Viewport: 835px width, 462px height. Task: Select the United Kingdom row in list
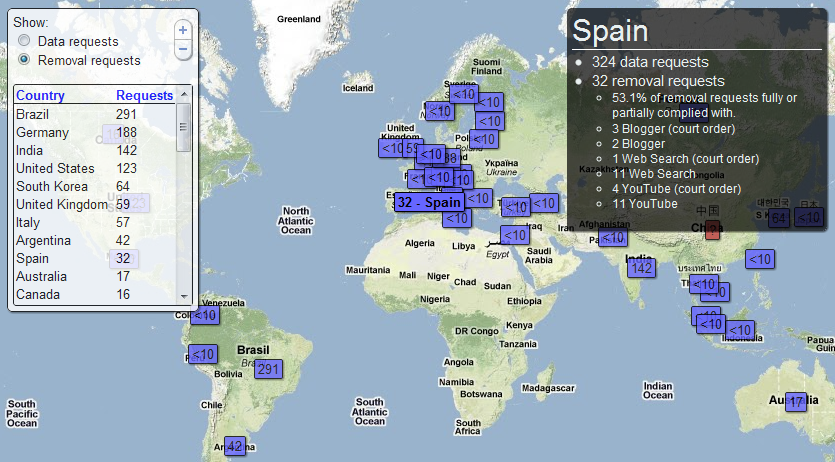click(95, 205)
